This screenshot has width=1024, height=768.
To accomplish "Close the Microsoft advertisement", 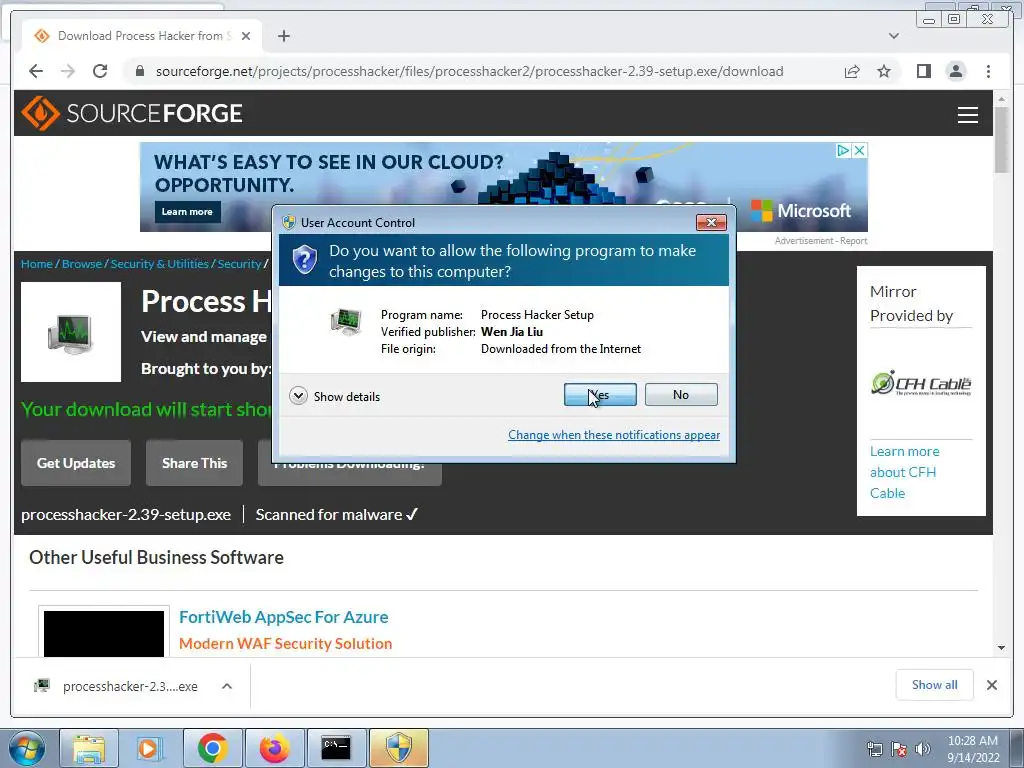I will (859, 150).
